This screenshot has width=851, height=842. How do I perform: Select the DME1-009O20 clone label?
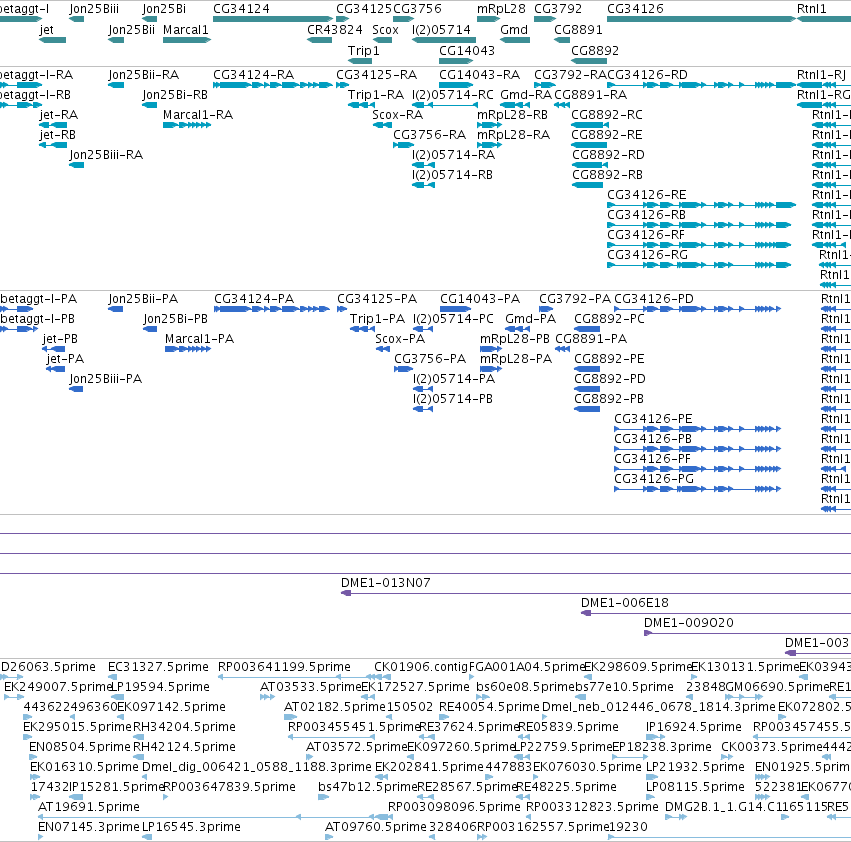coord(689,623)
